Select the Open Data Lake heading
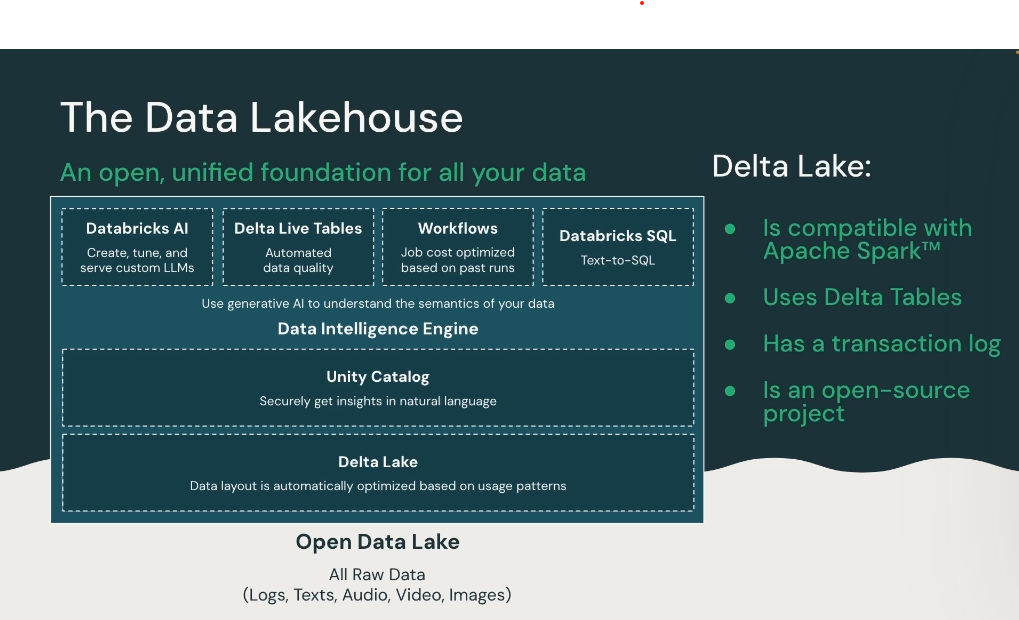 point(378,542)
